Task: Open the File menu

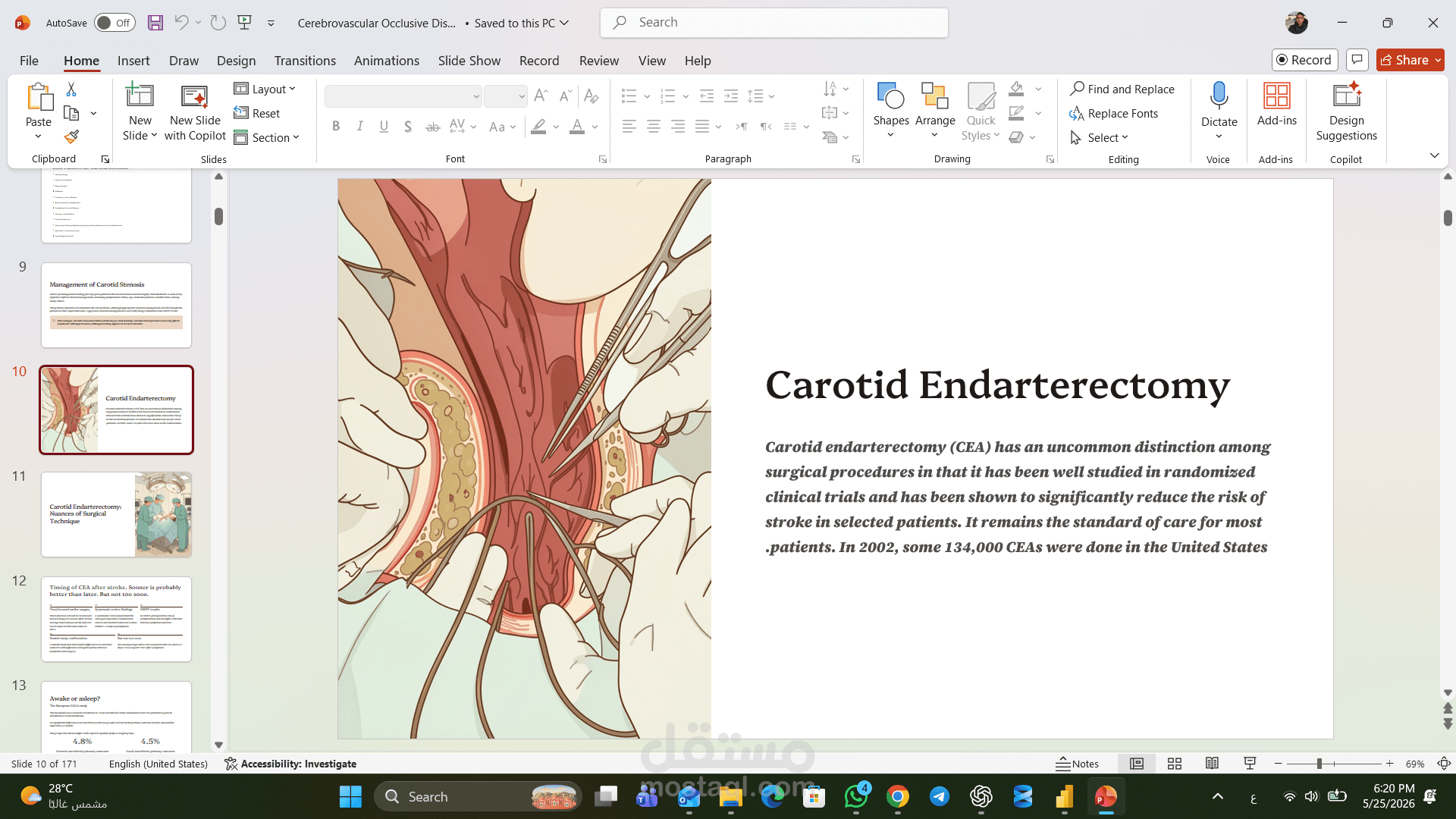Action: click(29, 61)
